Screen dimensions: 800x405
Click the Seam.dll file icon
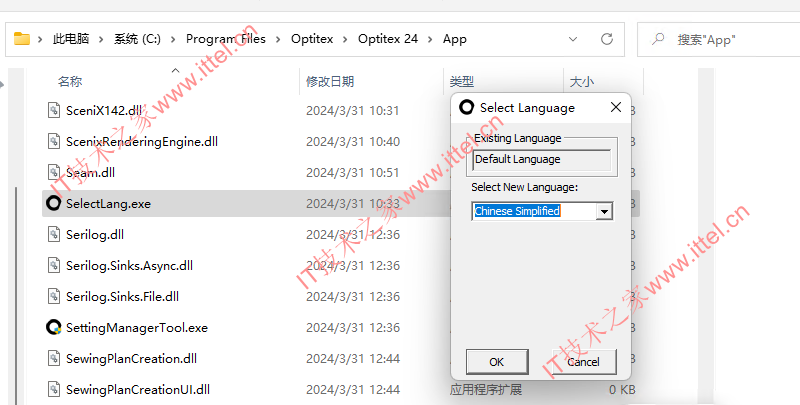click(54, 172)
